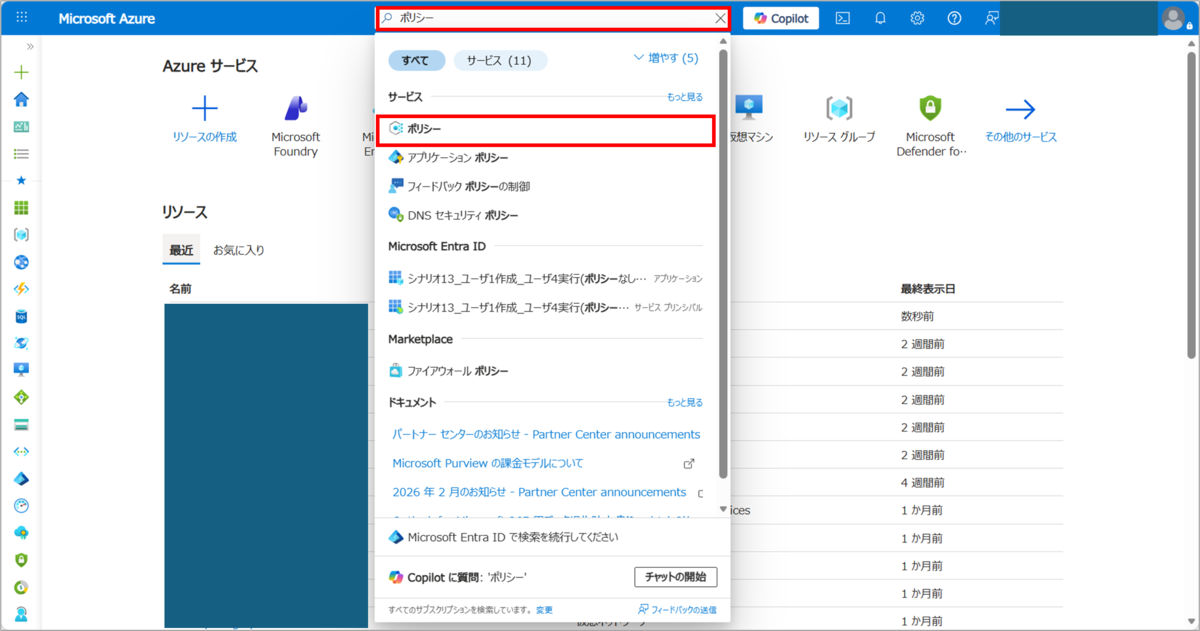Open Entra ID result tagged アプリケーション

point(545,278)
